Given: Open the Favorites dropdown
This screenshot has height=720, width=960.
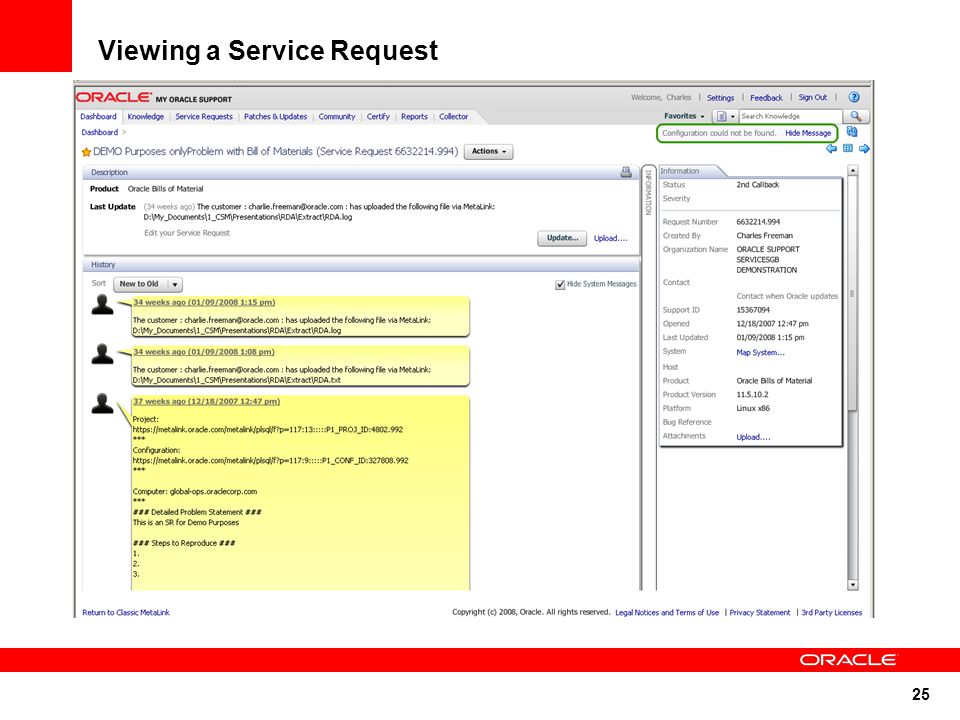Looking at the screenshot, I should [684, 116].
